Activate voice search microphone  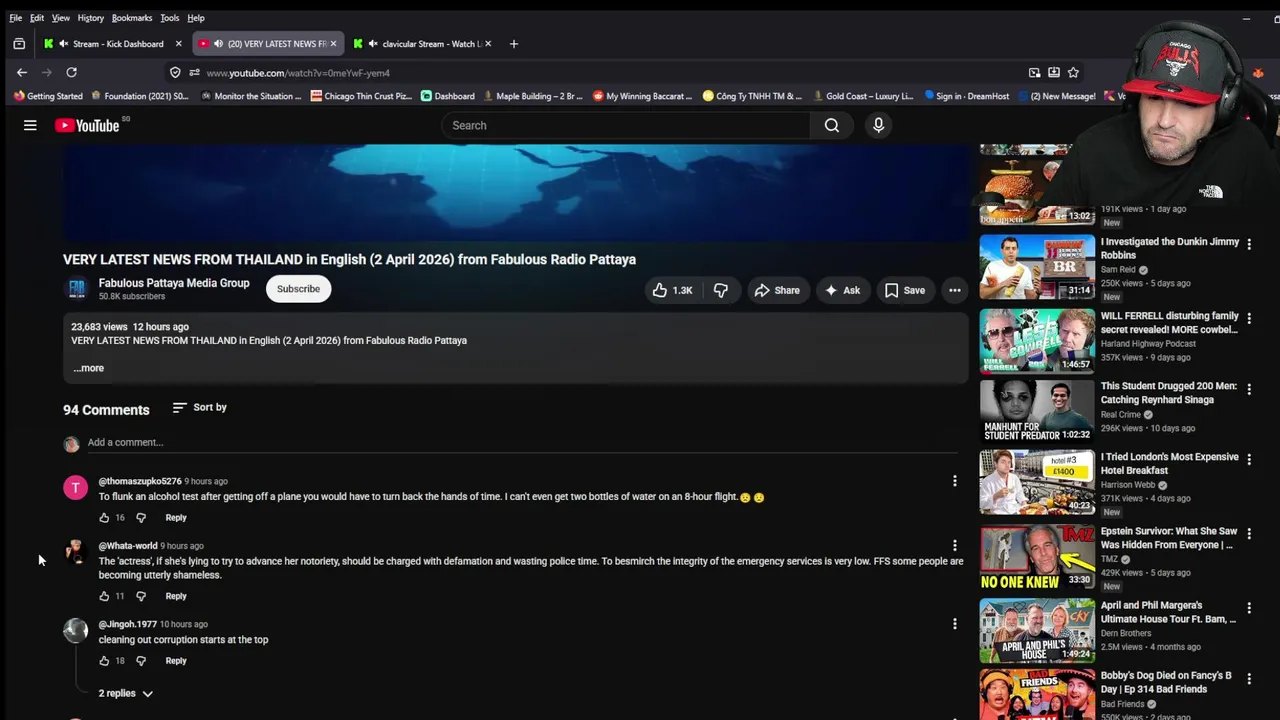pyautogui.click(x=878, y=125)
